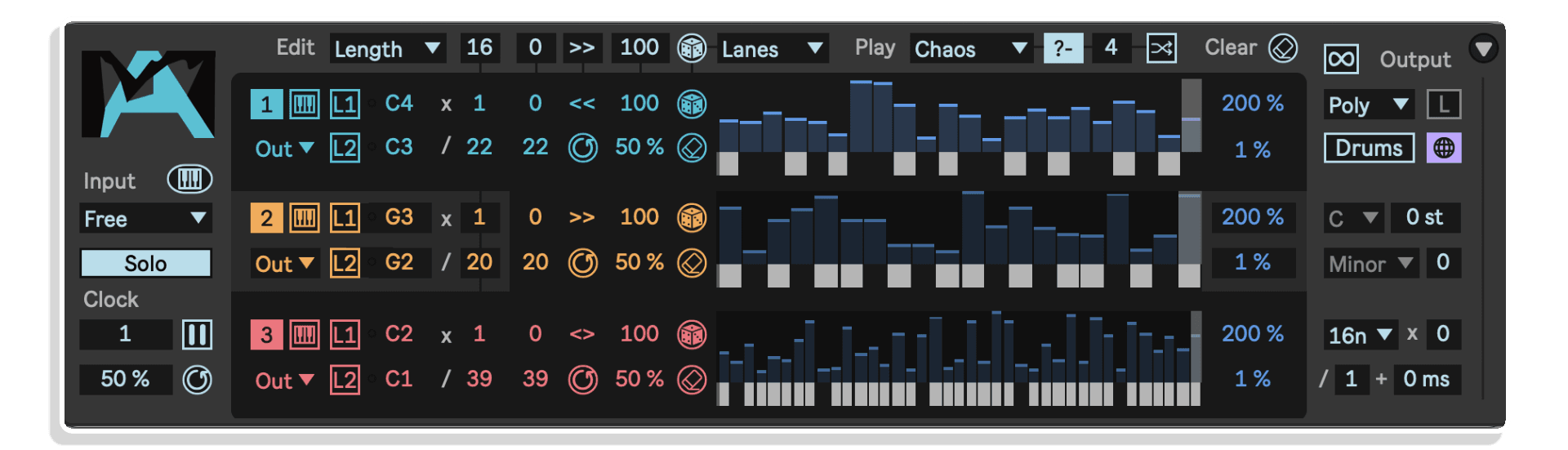The height and width of the screenshot is (450, 1568).
Task: Click the 0 st transpose field
Action: 1425,217
